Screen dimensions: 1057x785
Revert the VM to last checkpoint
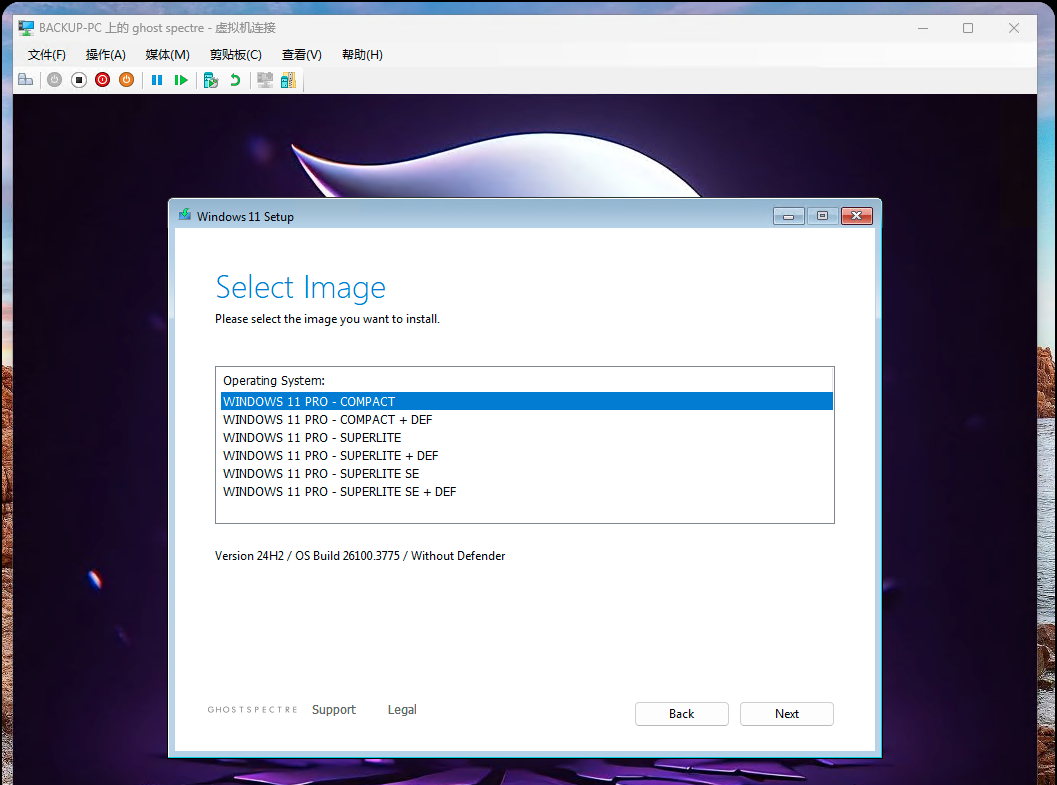tap(234, 79)
